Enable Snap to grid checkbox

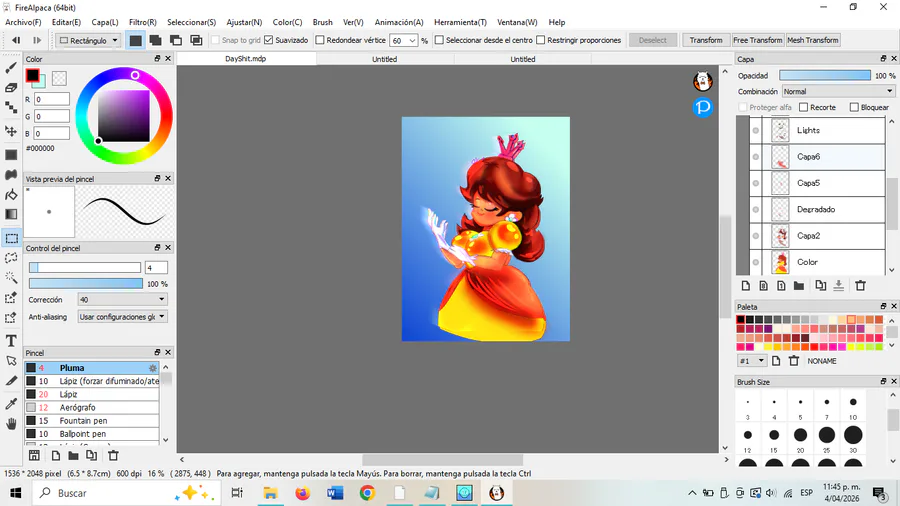[216, 40]
